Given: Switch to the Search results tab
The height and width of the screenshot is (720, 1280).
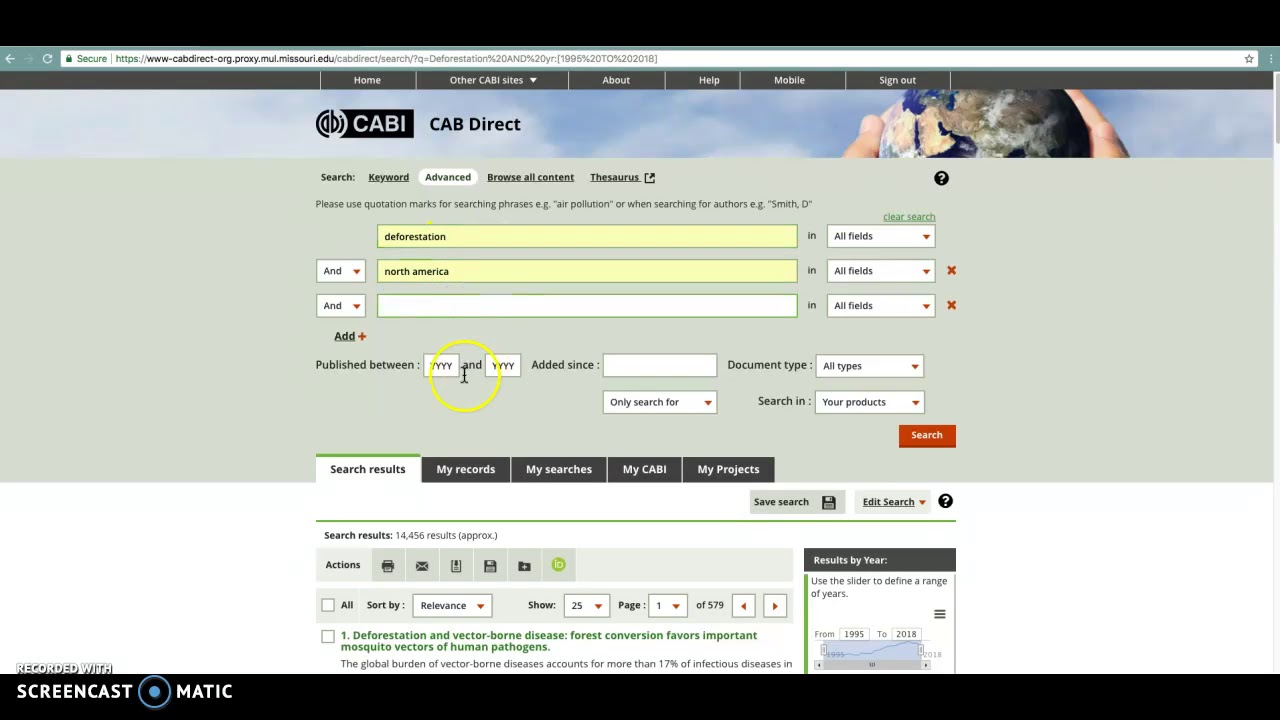Looking at the screenshot, I should click(368, 469).
